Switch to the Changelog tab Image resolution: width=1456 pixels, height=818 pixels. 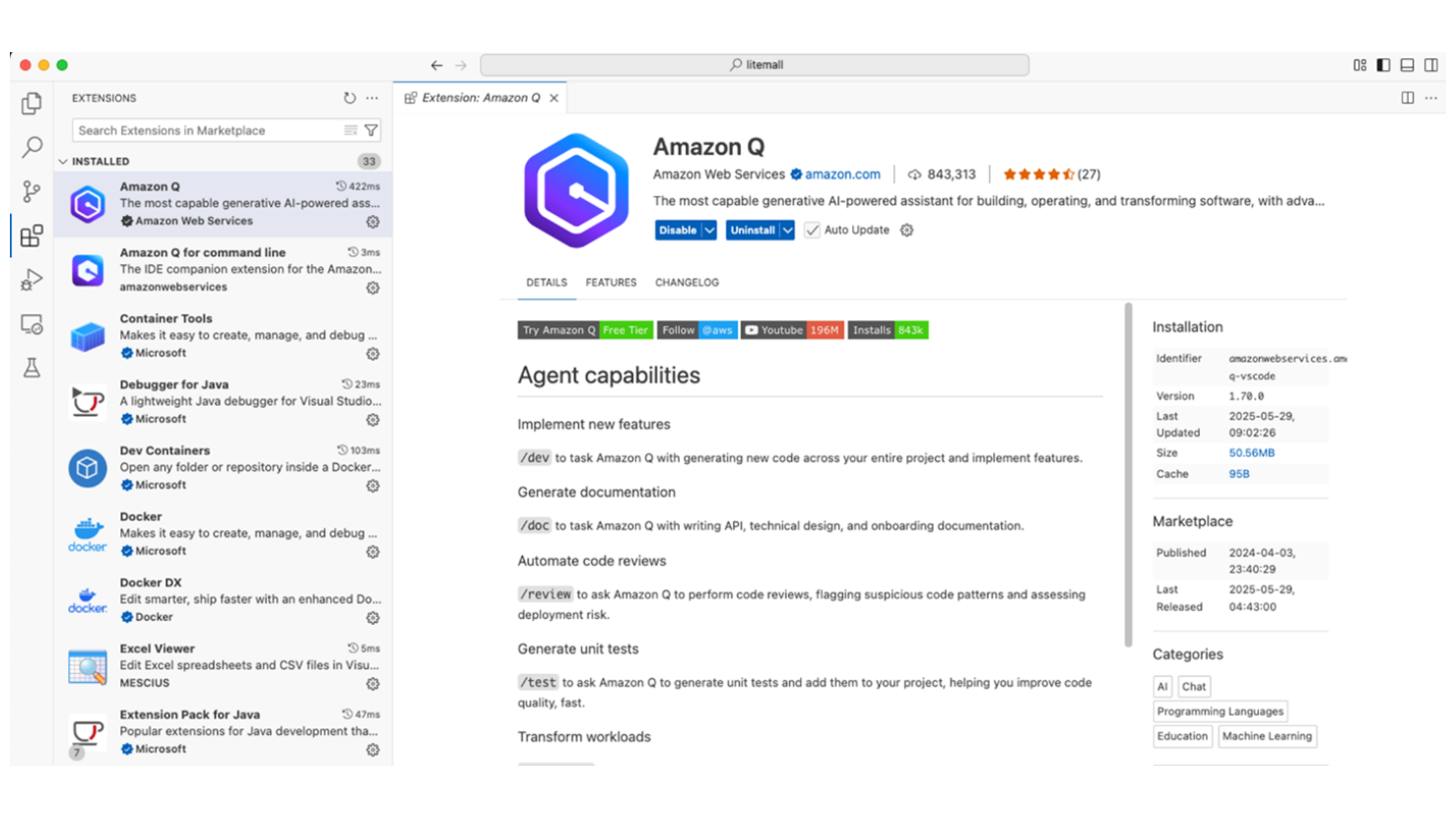coord(687,283)
